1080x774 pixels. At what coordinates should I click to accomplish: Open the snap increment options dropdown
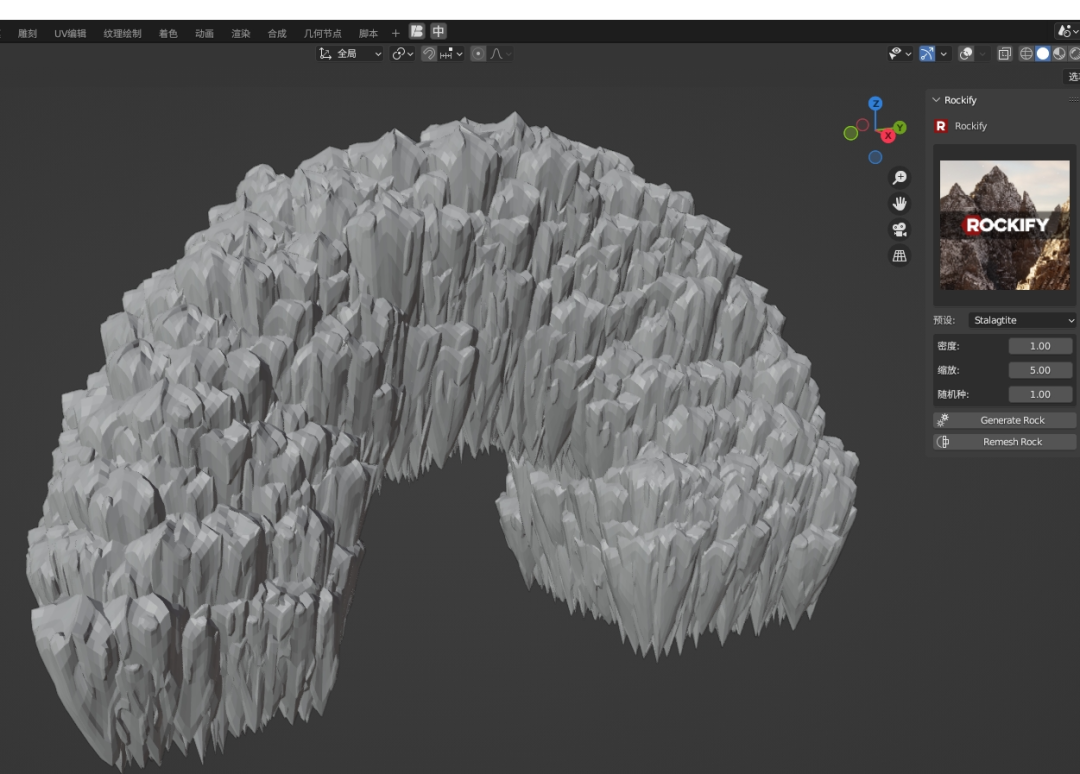click(451, 54)
